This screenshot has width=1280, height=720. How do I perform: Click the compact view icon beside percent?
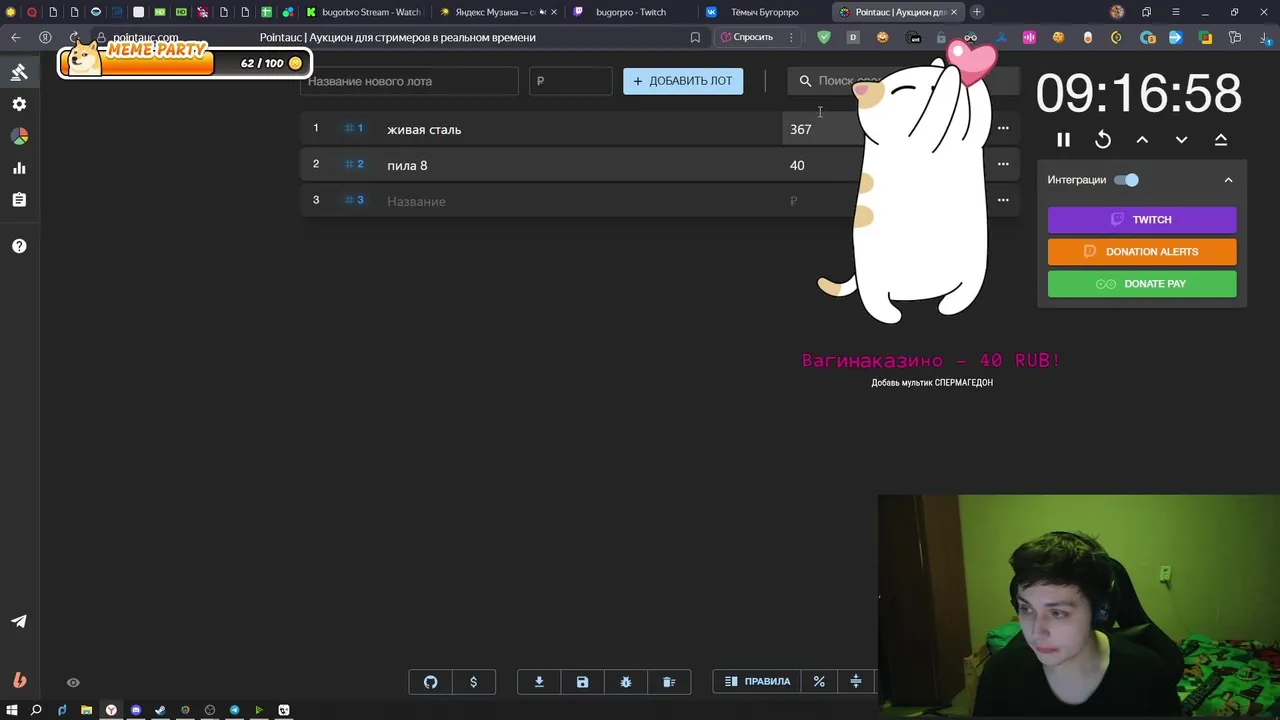coord(856,682)
